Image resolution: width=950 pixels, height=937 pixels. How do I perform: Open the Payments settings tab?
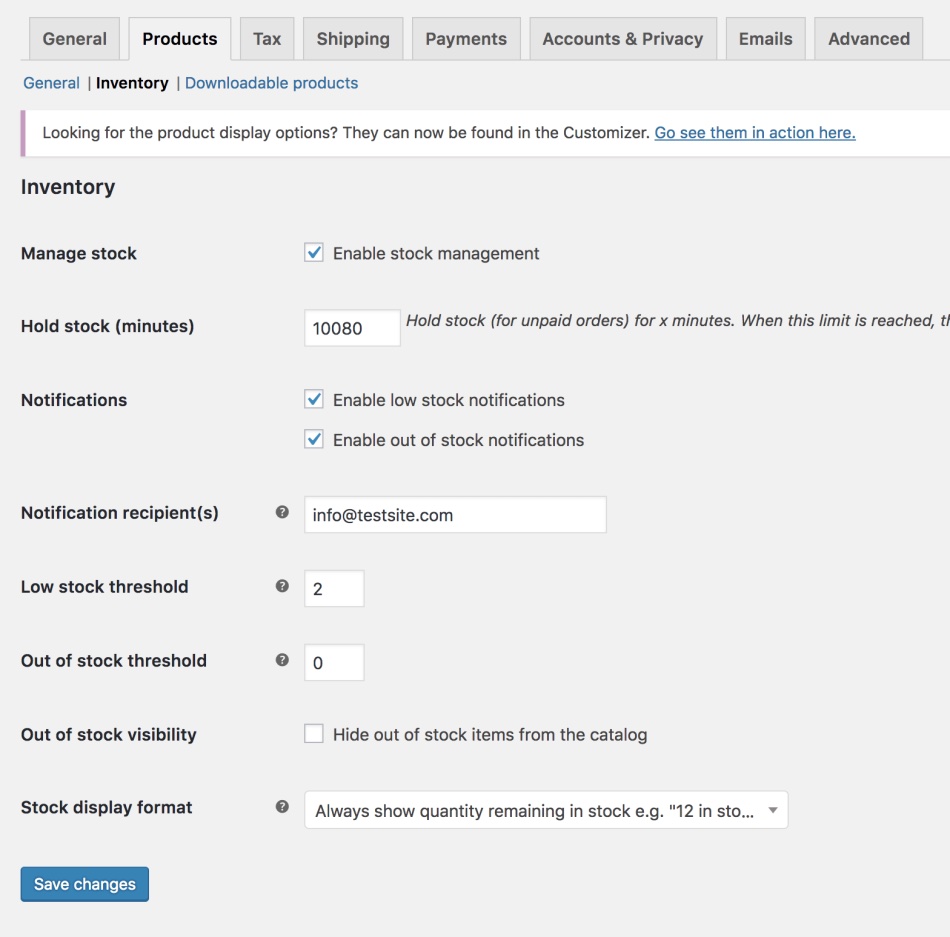click(465, 38)
